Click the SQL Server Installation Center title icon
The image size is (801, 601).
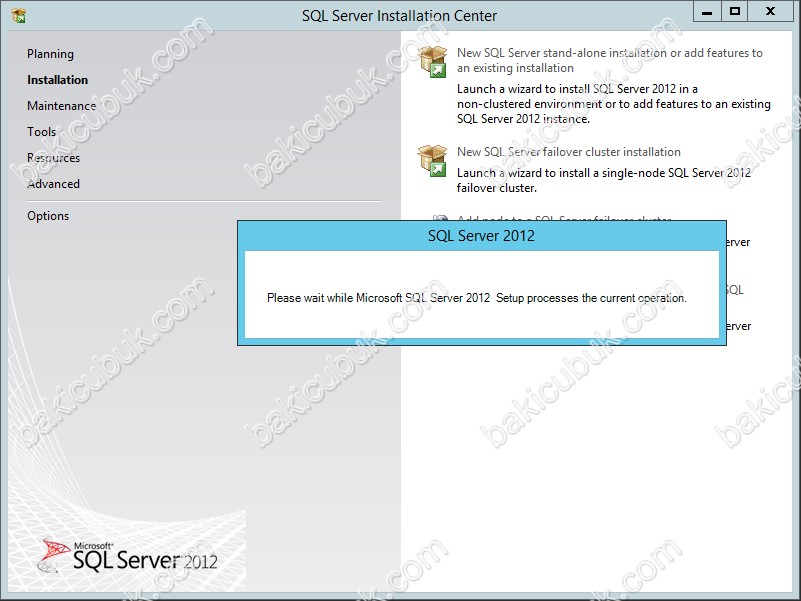point(18,16)
